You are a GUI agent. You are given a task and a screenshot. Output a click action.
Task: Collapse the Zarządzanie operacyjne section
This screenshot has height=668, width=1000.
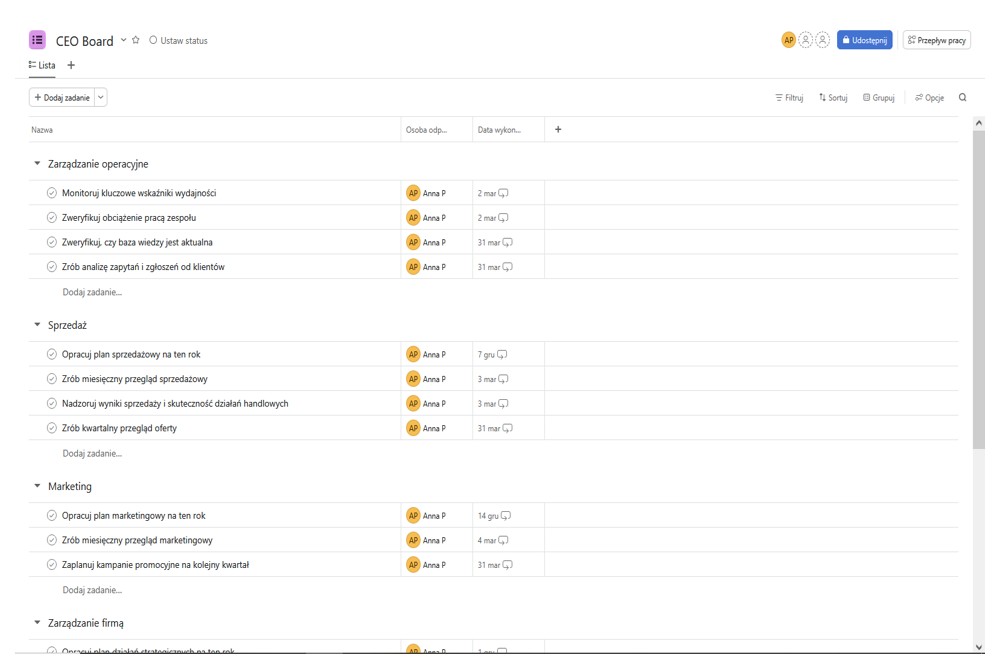click(38, 164)
